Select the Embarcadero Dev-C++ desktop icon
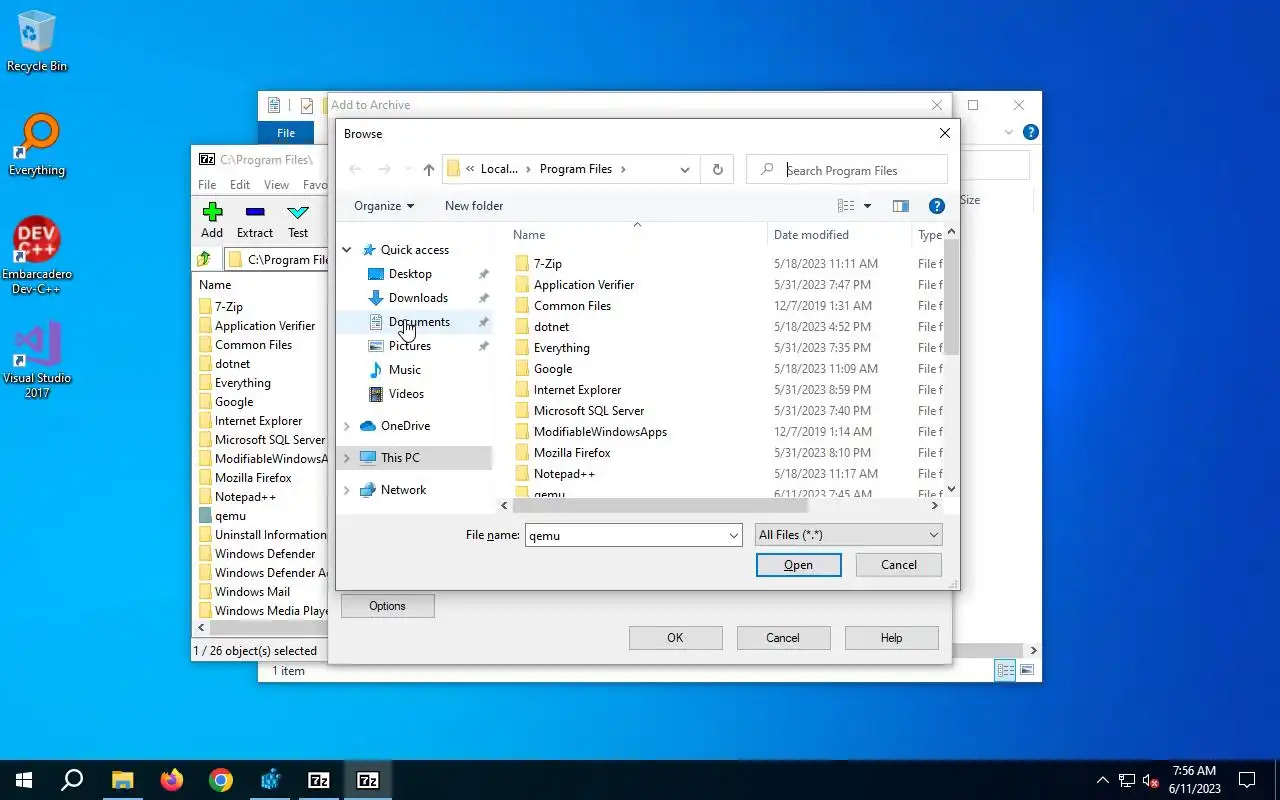The height and width of the screenshot is (800, 1280). [37, 256]
